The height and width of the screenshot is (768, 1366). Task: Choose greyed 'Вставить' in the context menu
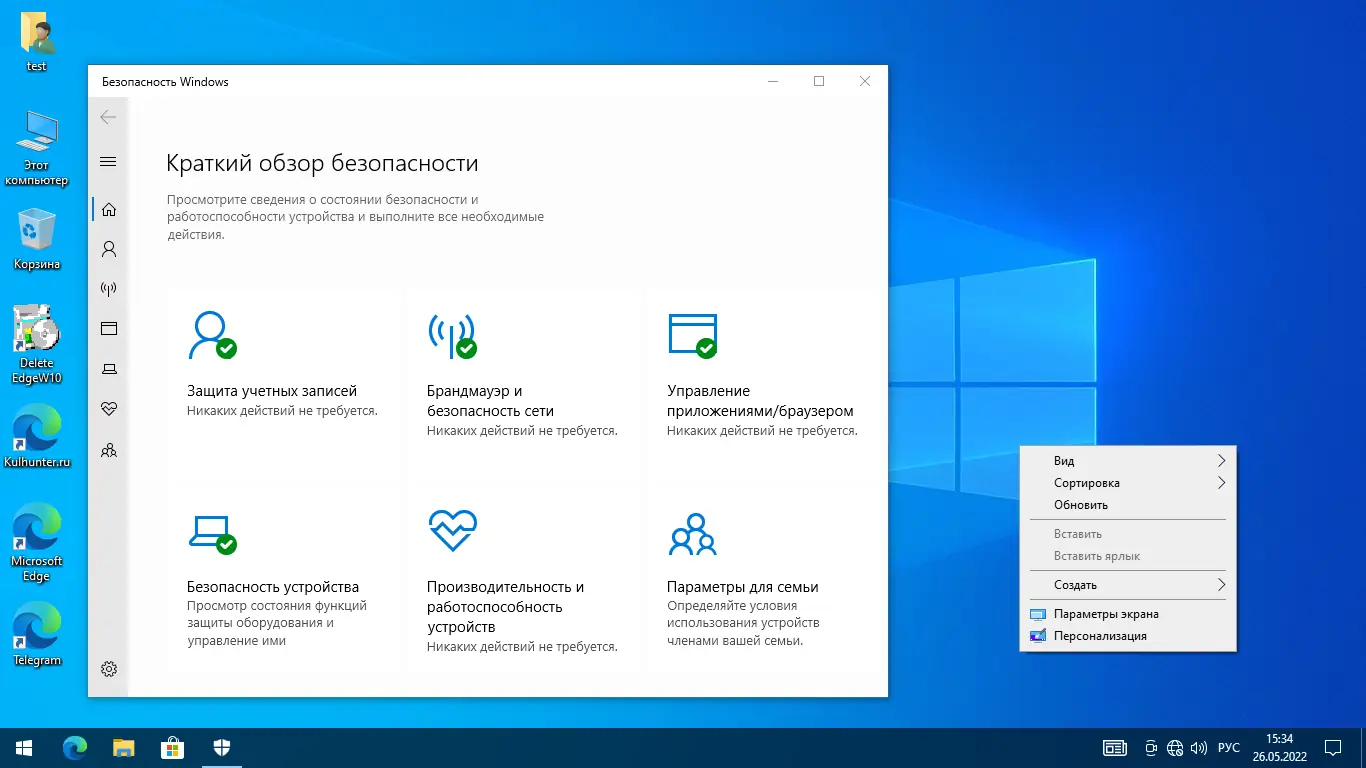1128,534
